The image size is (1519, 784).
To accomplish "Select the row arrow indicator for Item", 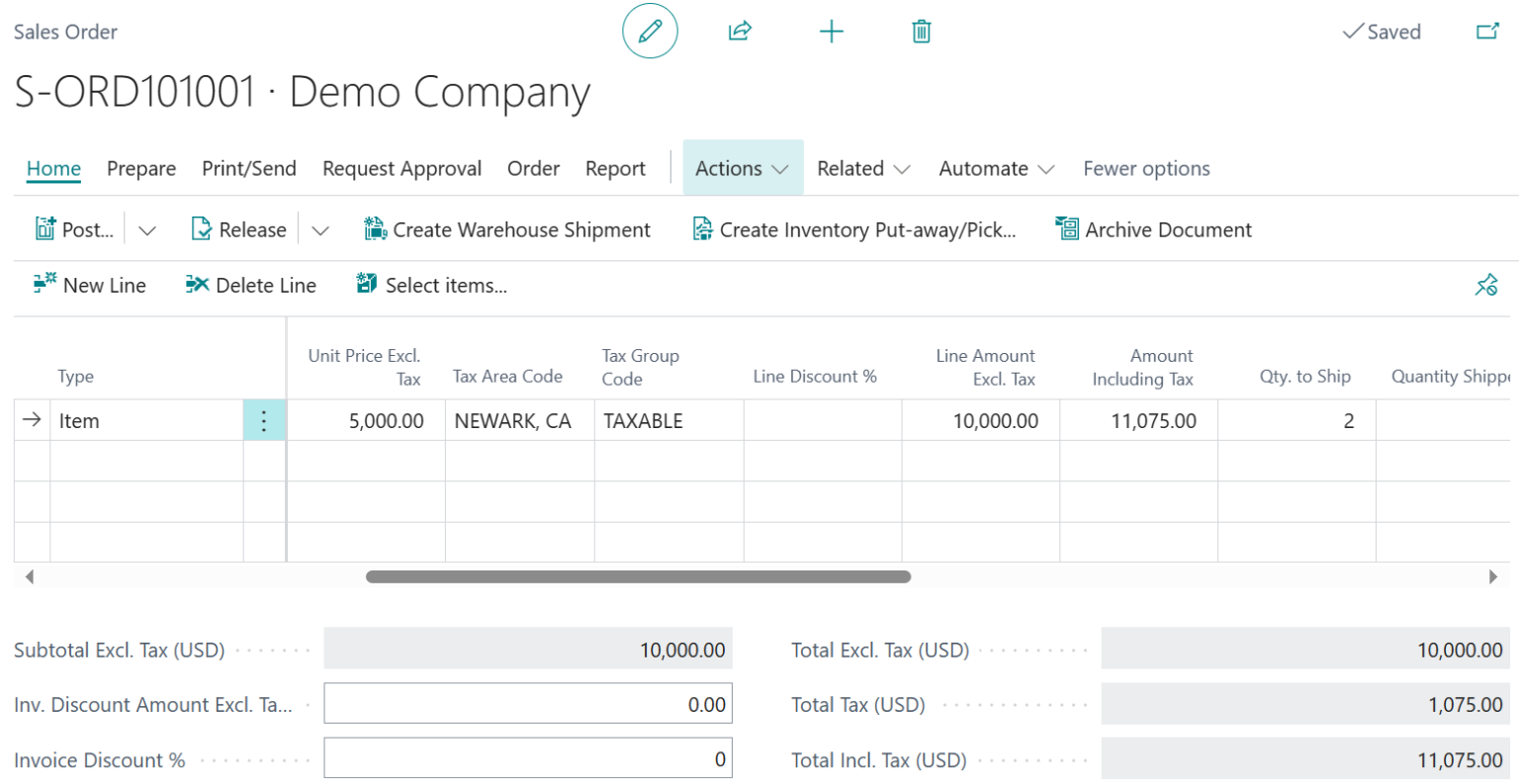I will (x=32, y=420).
